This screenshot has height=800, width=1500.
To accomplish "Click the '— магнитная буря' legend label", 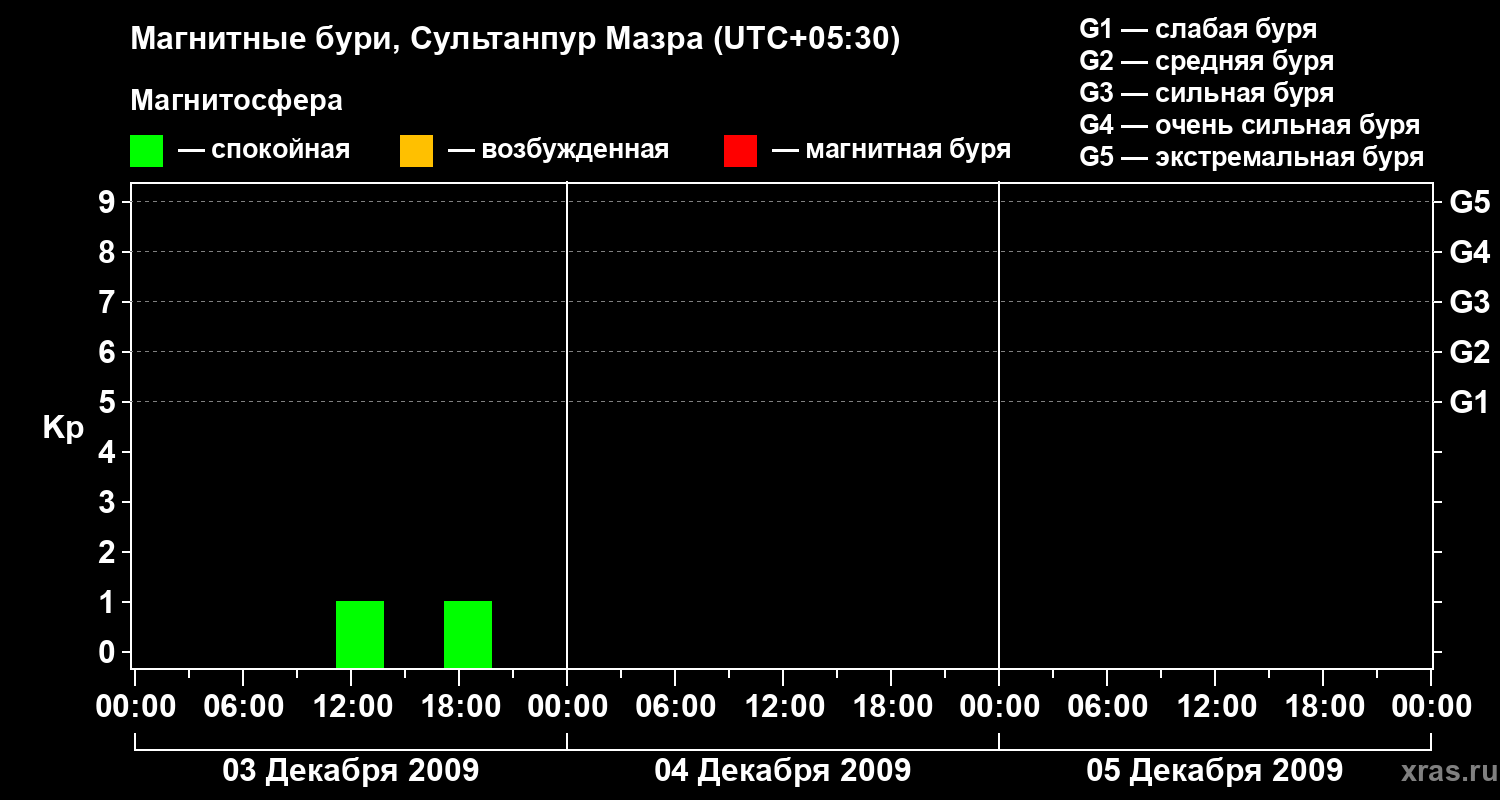I will [x=892, y=150].
